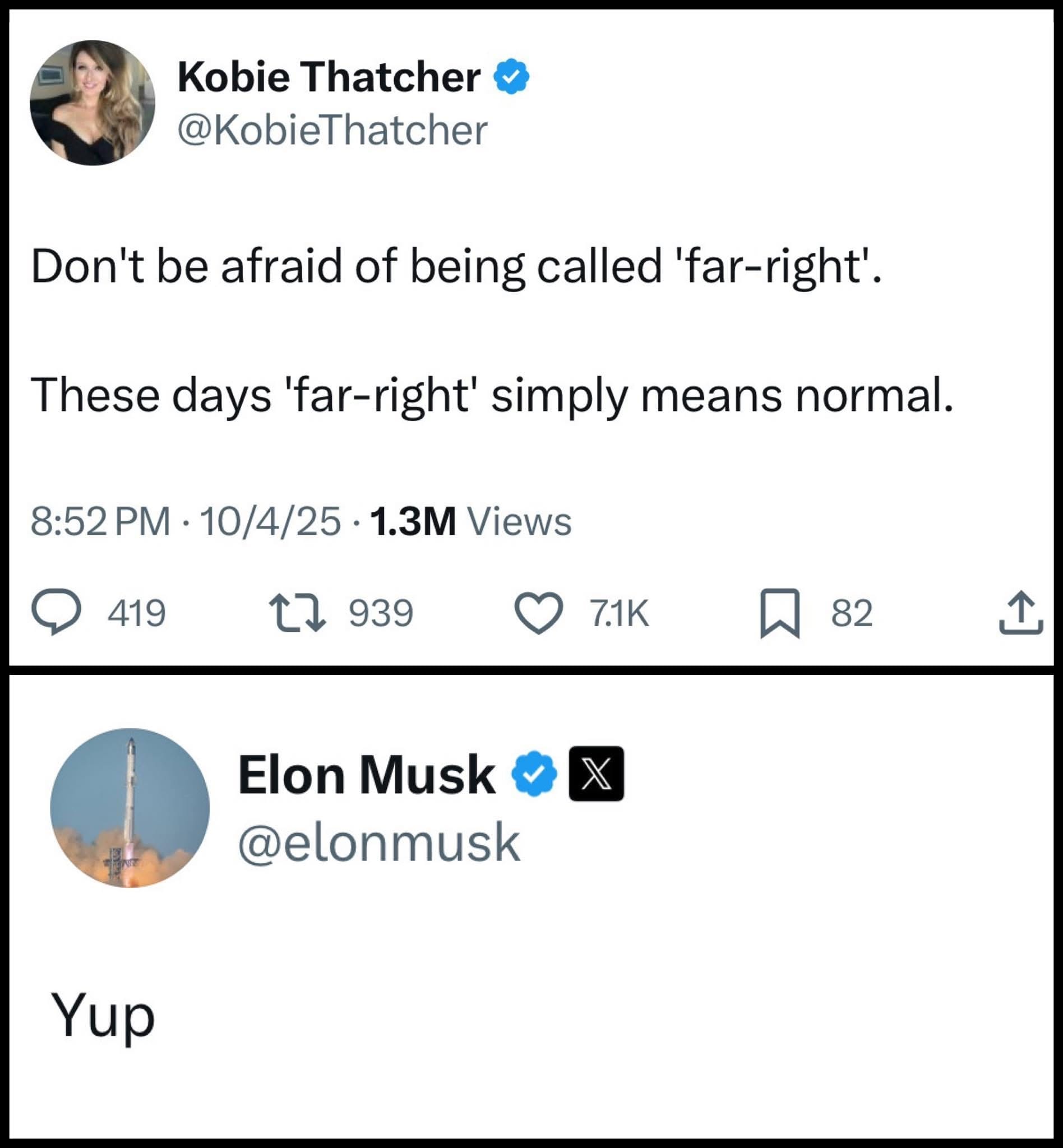Click the @KobieThatcher handle
The height and width of the screenshot is (1148, 1063).
tap(332, 130)
